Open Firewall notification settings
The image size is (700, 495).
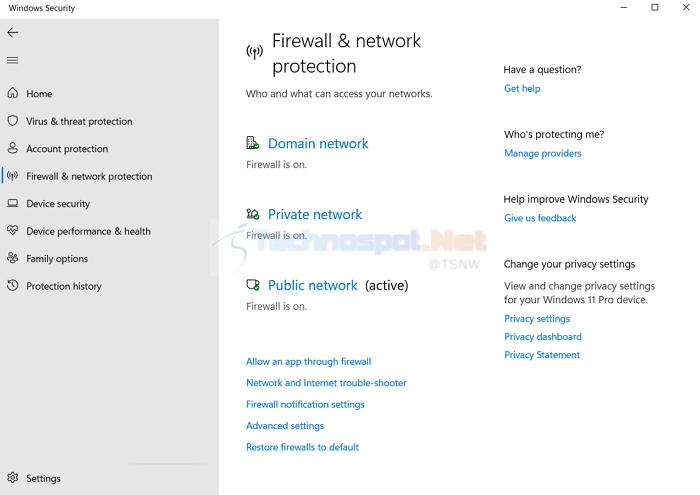(305, 404)
